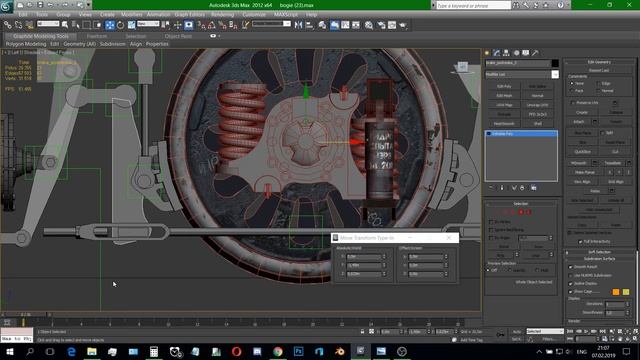Click the Edit Poly modifier button

(x=504, y=86)
